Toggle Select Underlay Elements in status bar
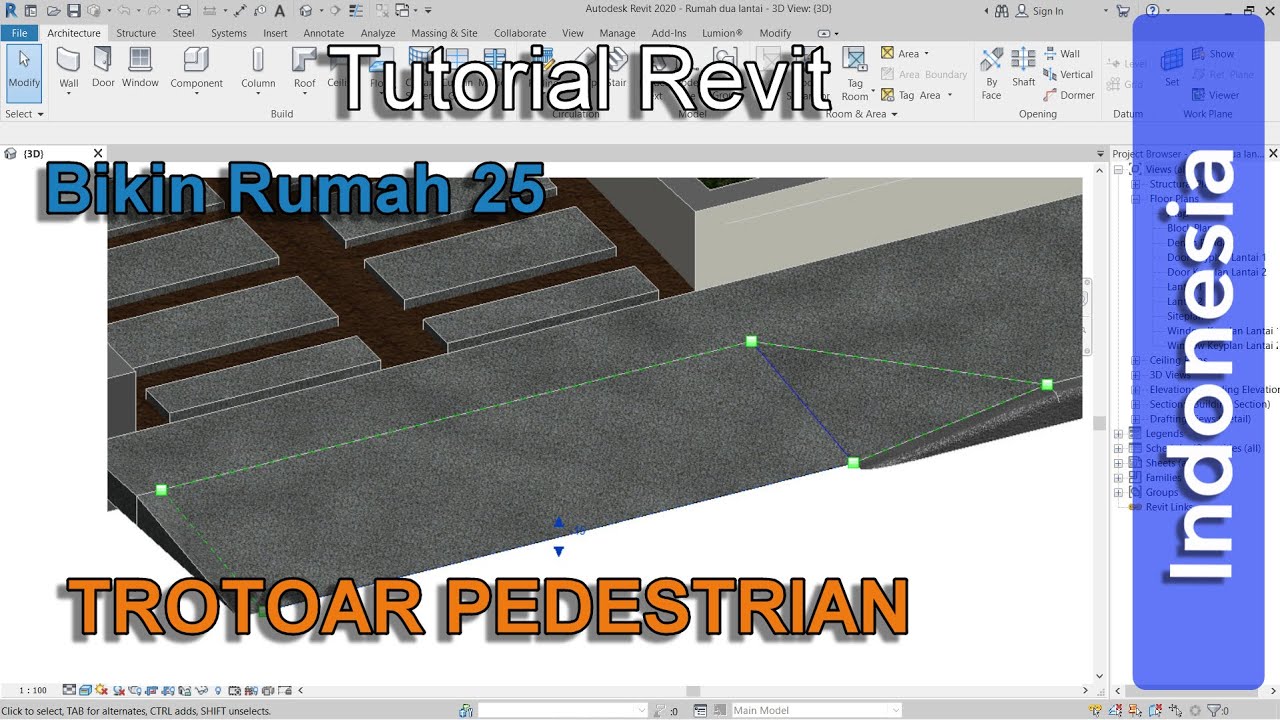The image size is (1280, 720). (1115, 710)
